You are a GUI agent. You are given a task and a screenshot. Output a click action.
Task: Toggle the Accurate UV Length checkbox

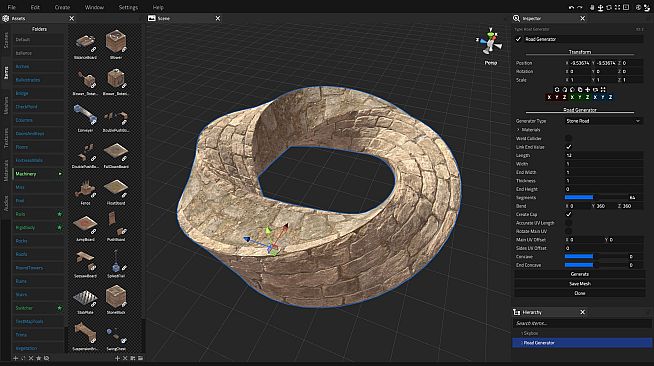(568, 223)
